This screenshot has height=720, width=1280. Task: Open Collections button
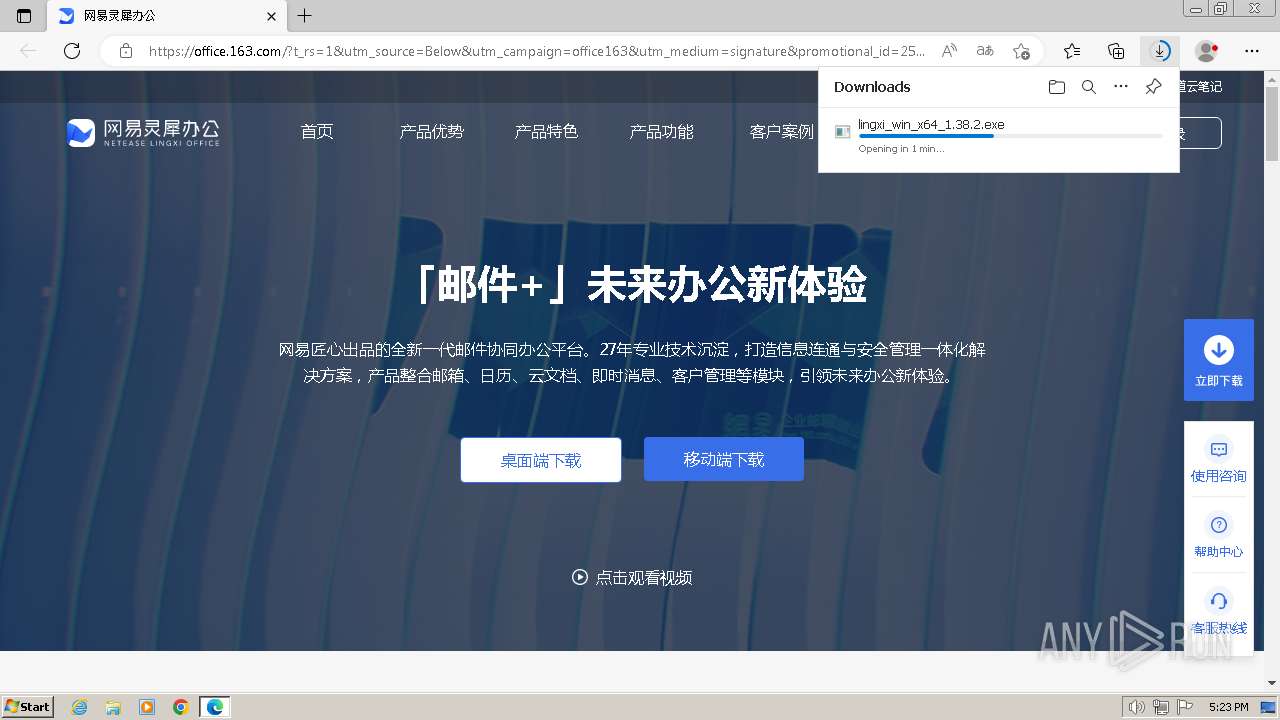click(x=1116, y=51)
